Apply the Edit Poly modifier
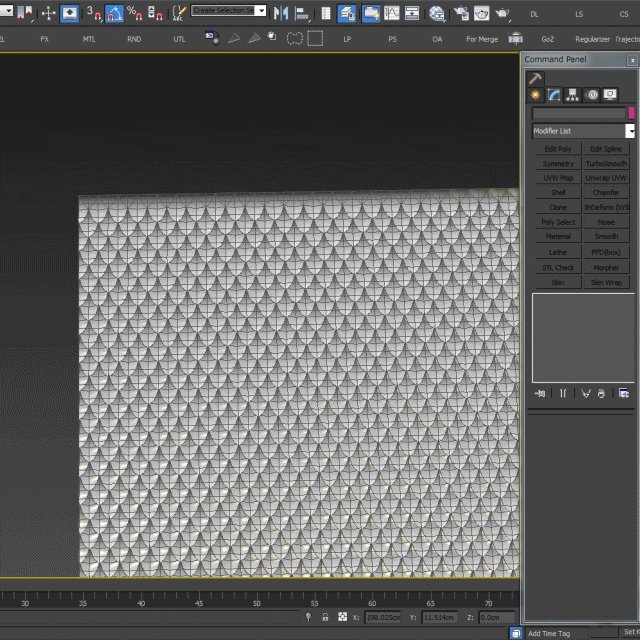 click(558, 149)
